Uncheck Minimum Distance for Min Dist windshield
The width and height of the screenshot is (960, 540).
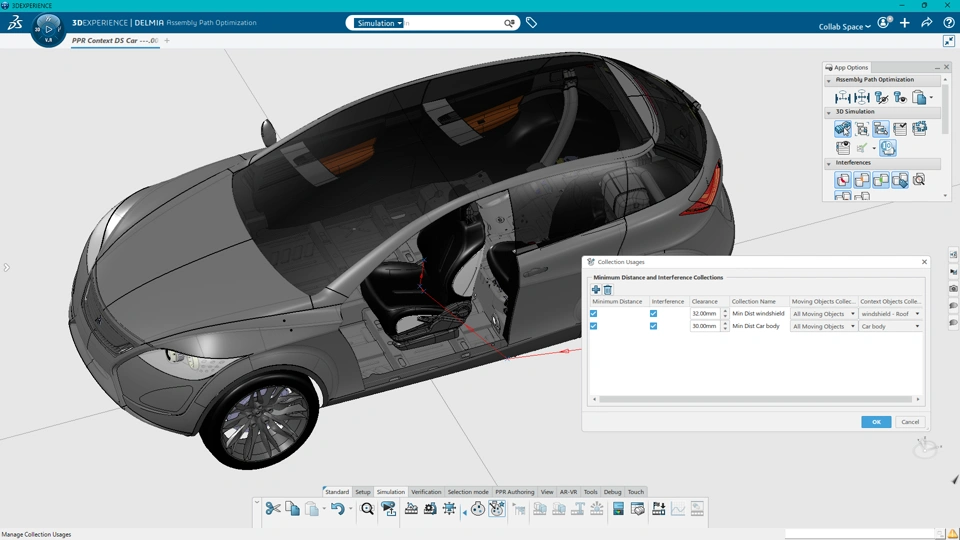pyautogui.click(x=594, y=314)
